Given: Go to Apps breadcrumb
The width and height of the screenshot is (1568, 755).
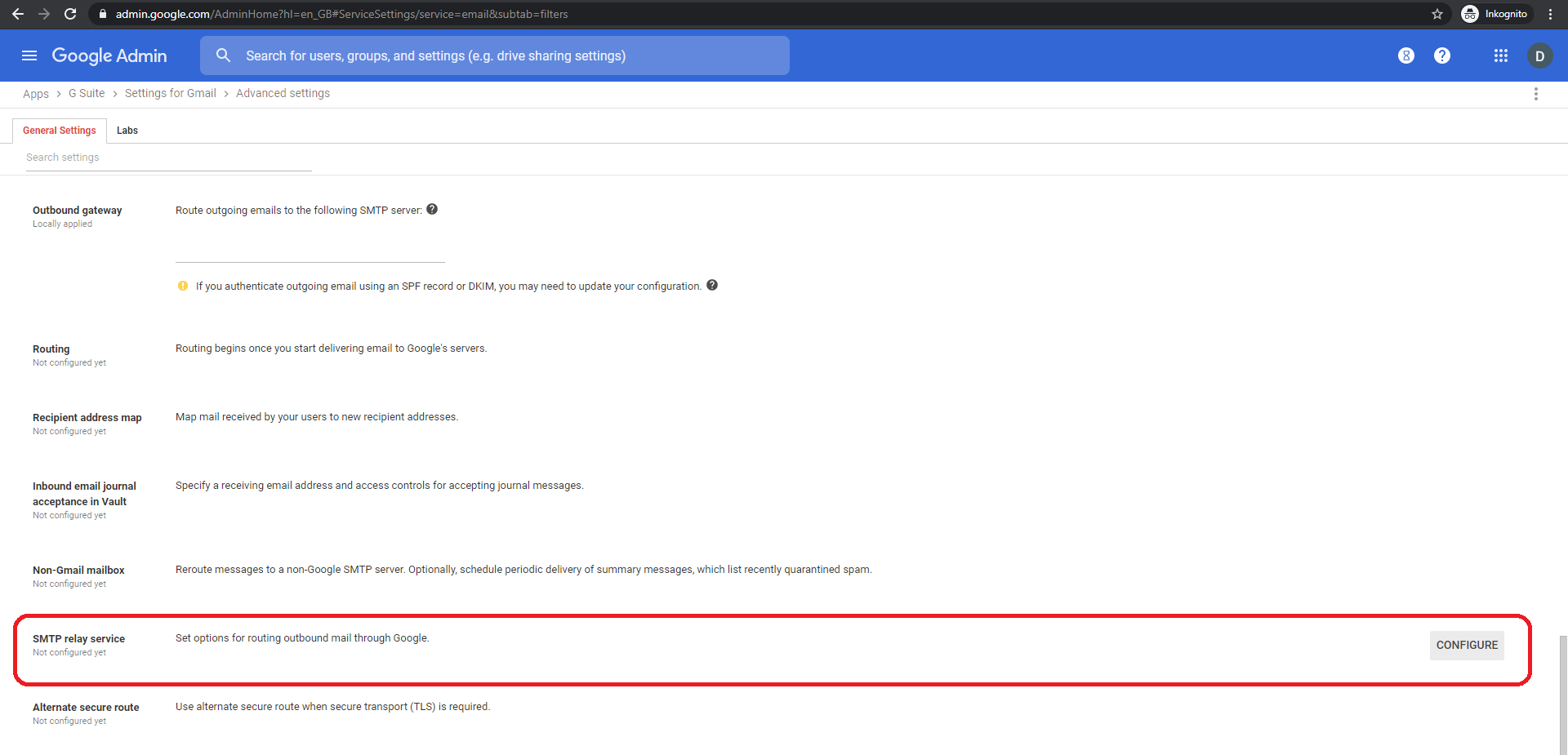Looking at the screenshot, I should click(36, 94).
